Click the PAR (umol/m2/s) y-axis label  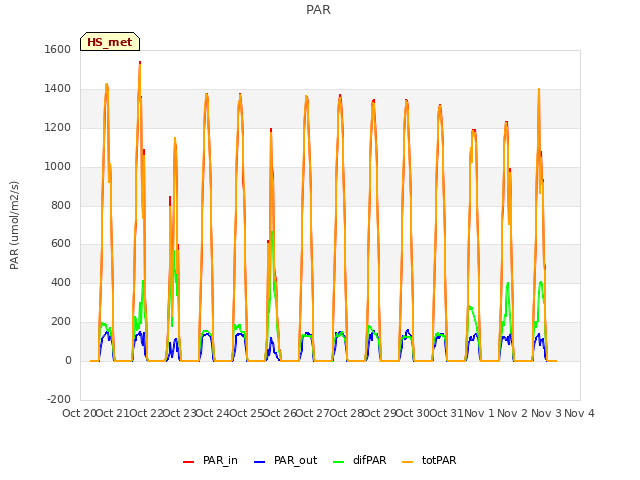pos(14,225)
